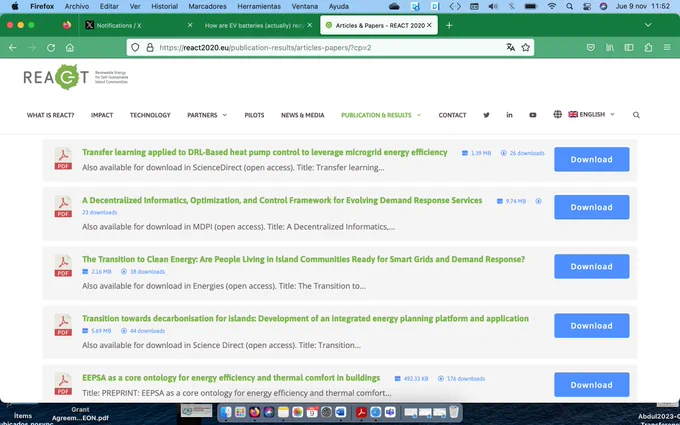Go back to the previous page
Viewport: 680px width, 425px height.
pos(13,48)
